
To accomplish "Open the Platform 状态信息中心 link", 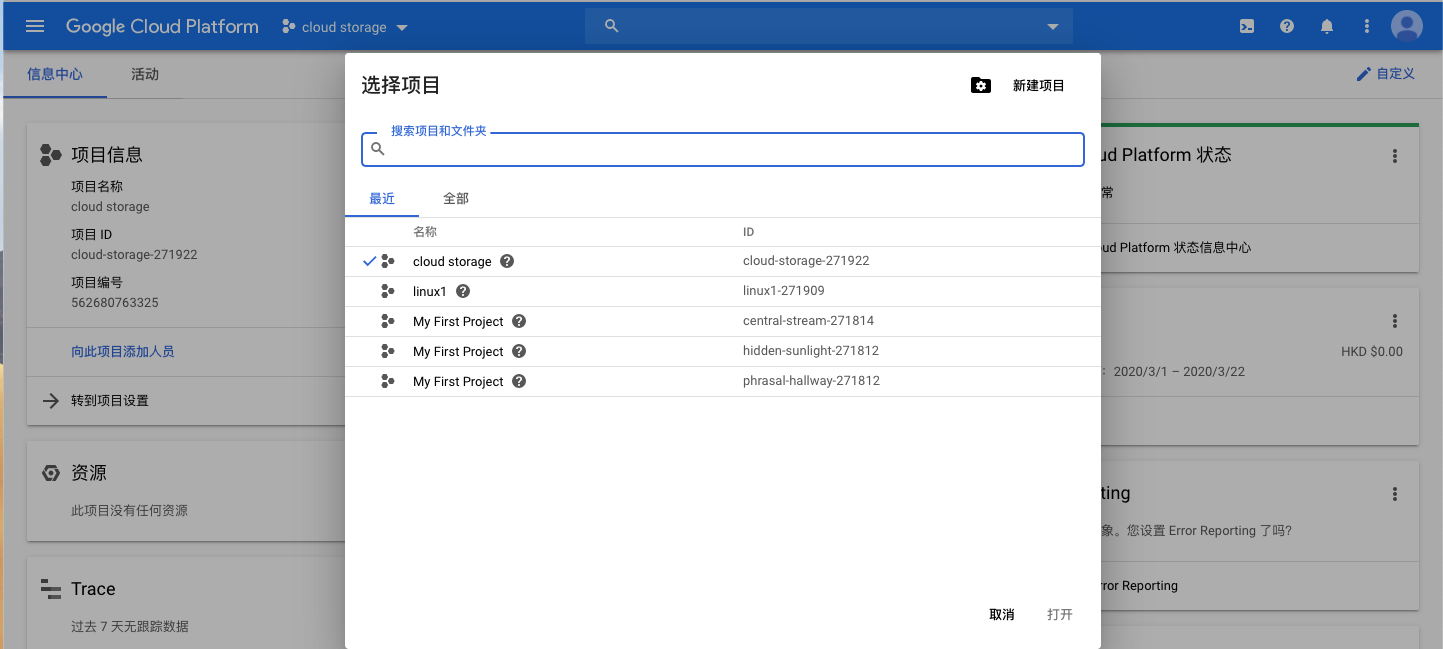I will (1176, 247).
